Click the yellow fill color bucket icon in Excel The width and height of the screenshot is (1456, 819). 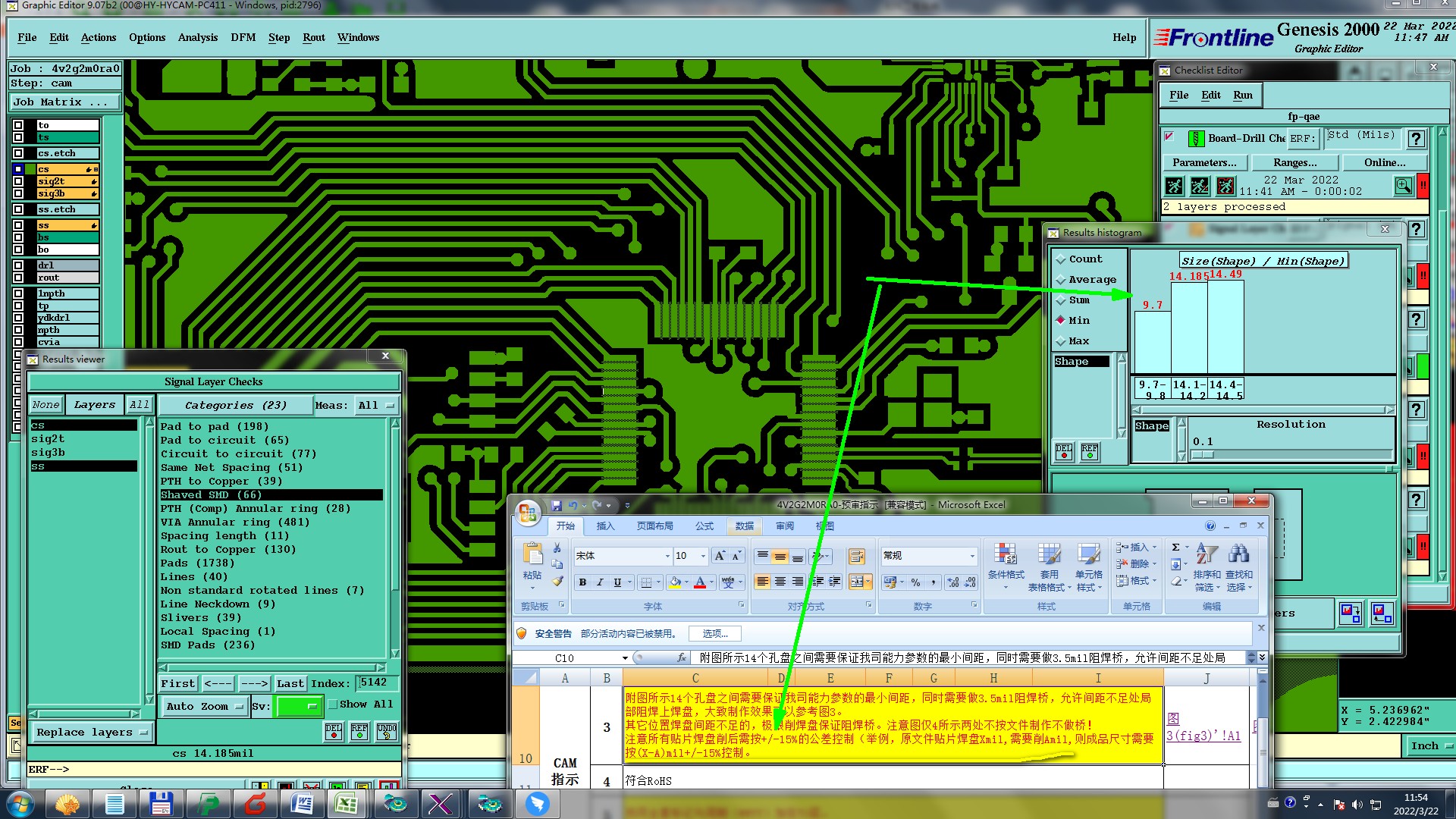pyautogui.click(x=675, y=582)
